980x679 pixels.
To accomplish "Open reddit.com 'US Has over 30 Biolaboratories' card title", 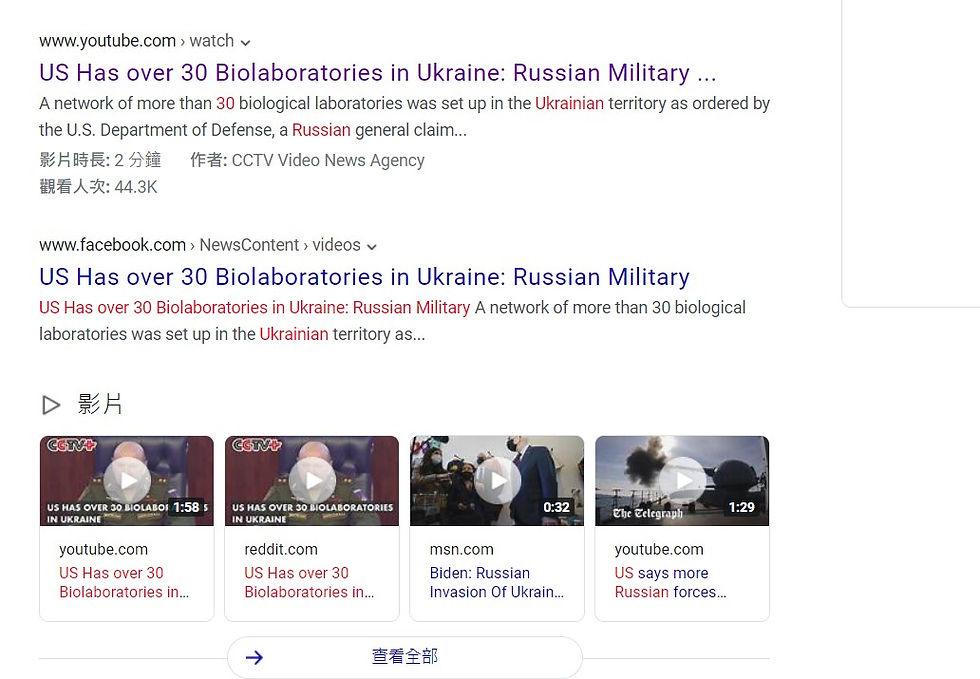I will pos(309,583).
